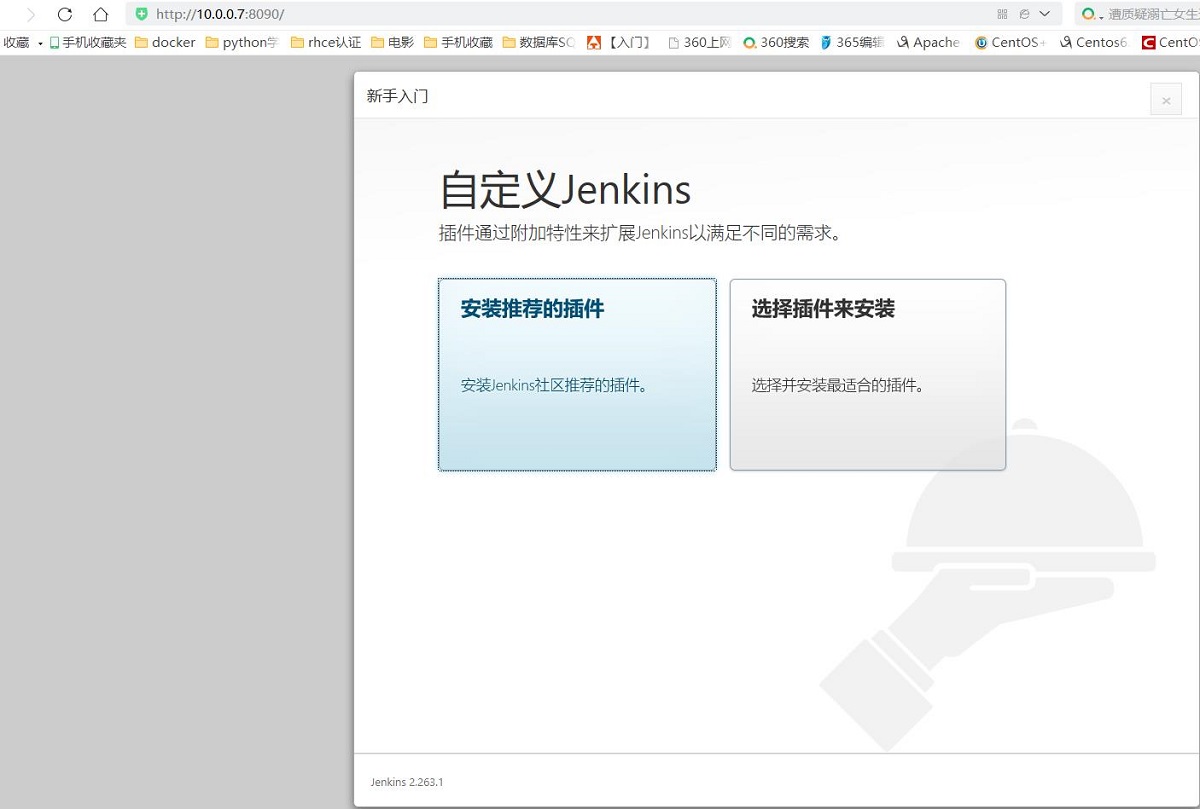1200x809 pixels.
Task: Open the search engine selector dropdown
Action: [1092, 14]
